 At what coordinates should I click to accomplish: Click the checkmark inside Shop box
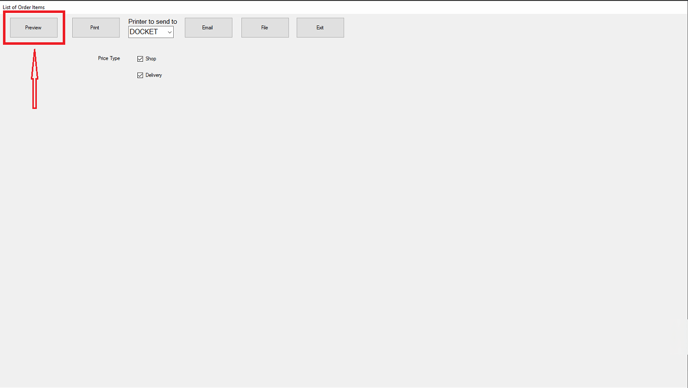pyautogui.click(x=140, y=59)
